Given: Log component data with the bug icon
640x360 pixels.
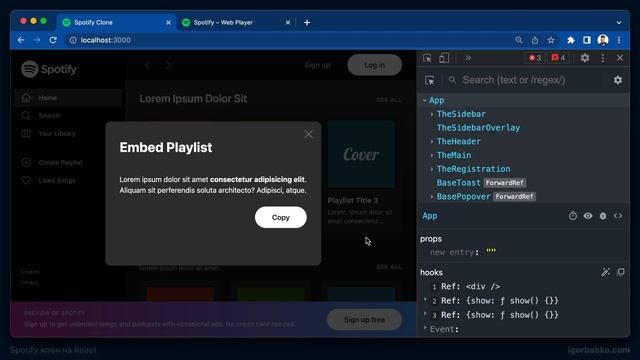Looking at the screenshot, I should 603,216.
